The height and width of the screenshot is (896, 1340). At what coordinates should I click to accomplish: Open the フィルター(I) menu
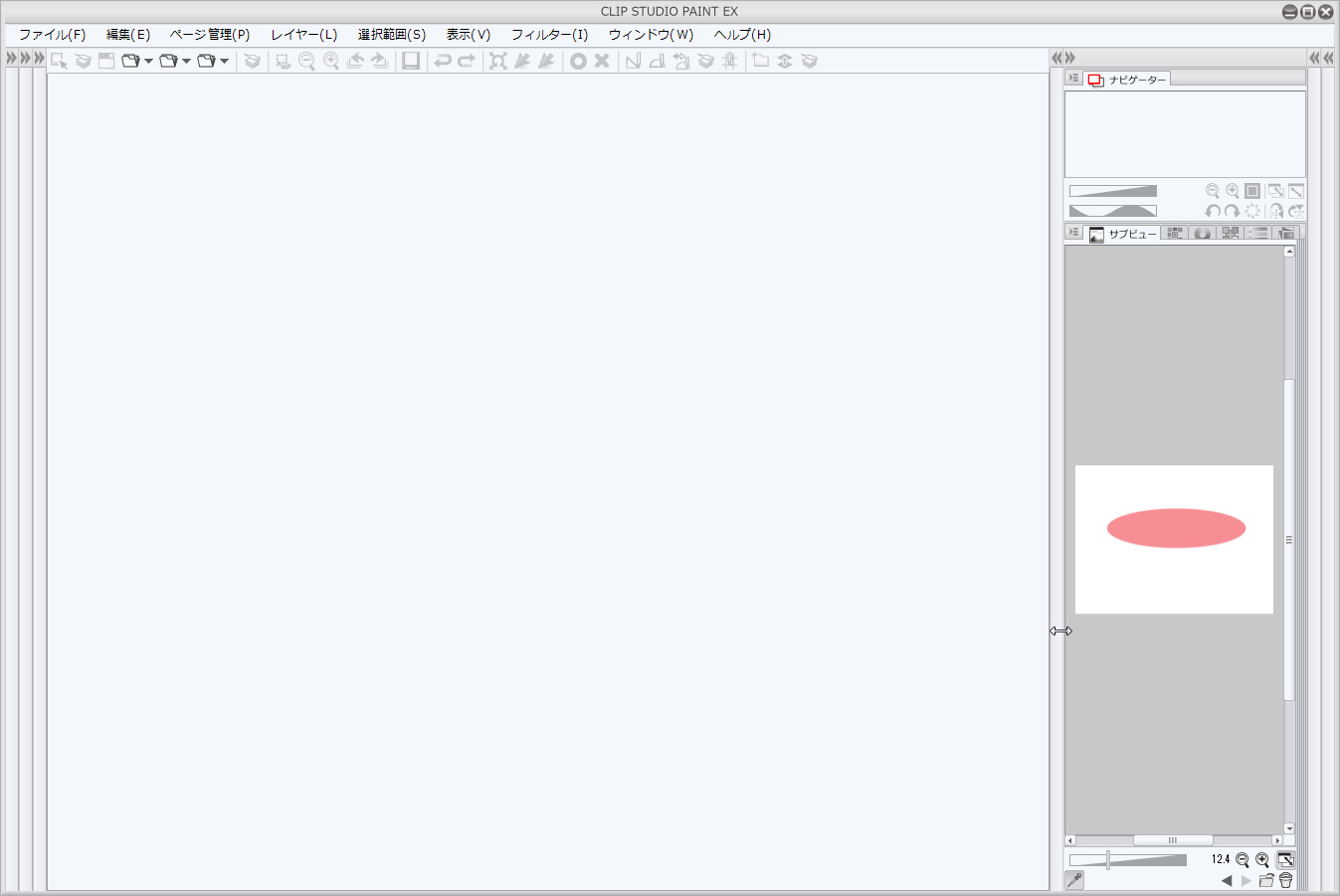[549, 35]
